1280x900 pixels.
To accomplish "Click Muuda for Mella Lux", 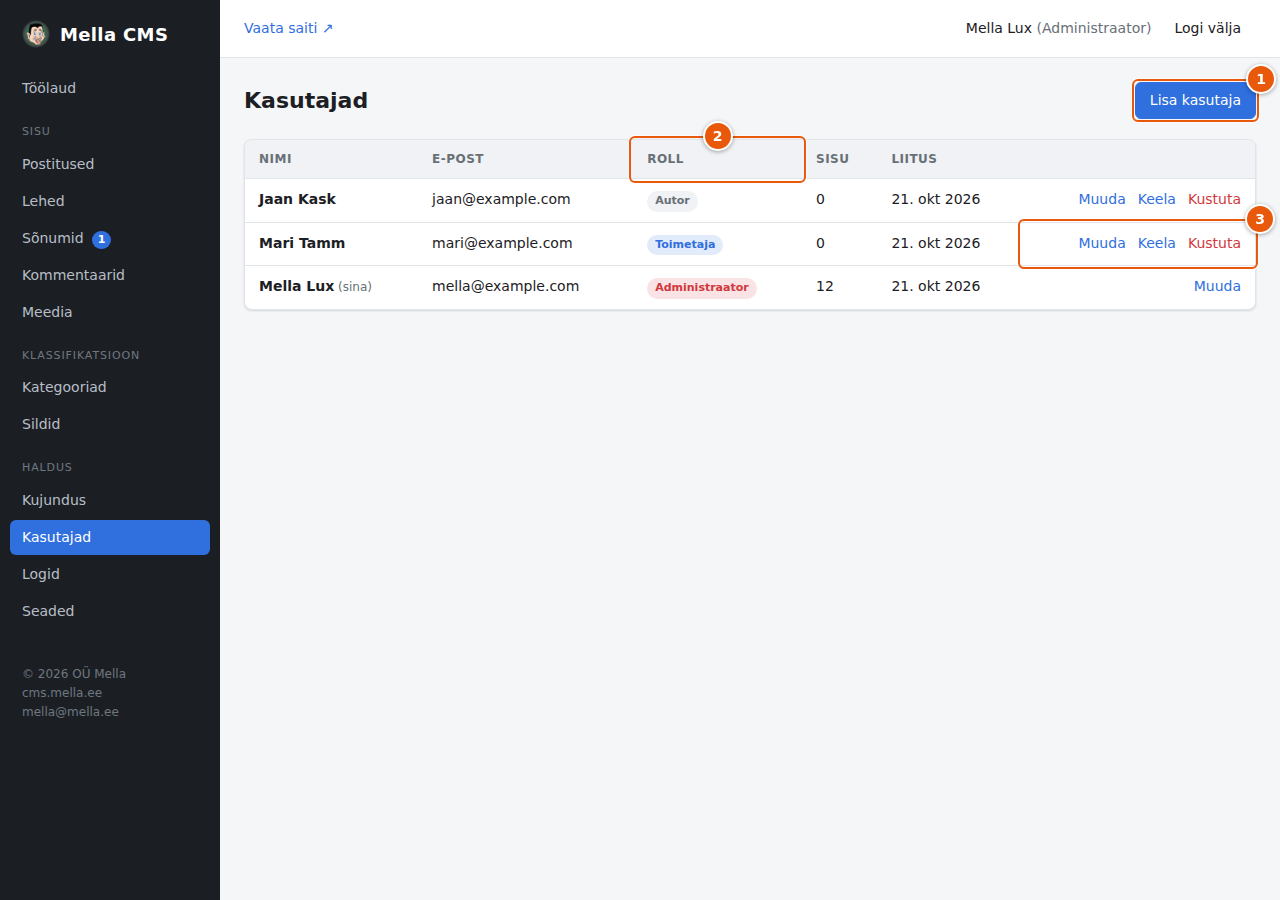I will coord(1217,286).
